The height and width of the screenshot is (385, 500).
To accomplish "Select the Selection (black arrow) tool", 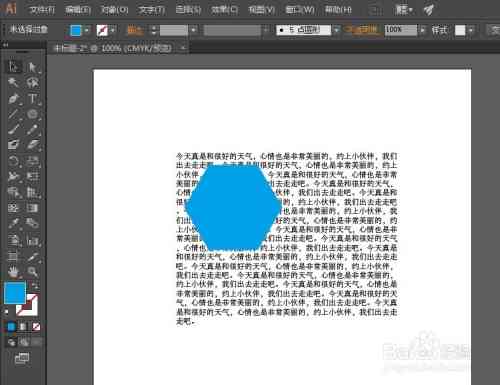I will 13,66.
